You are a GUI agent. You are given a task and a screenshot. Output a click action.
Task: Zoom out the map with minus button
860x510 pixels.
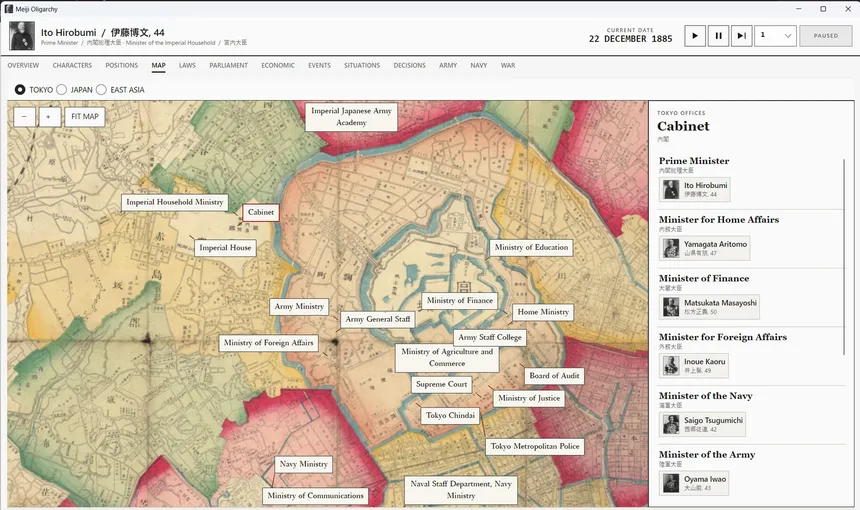tap(24, 117)
